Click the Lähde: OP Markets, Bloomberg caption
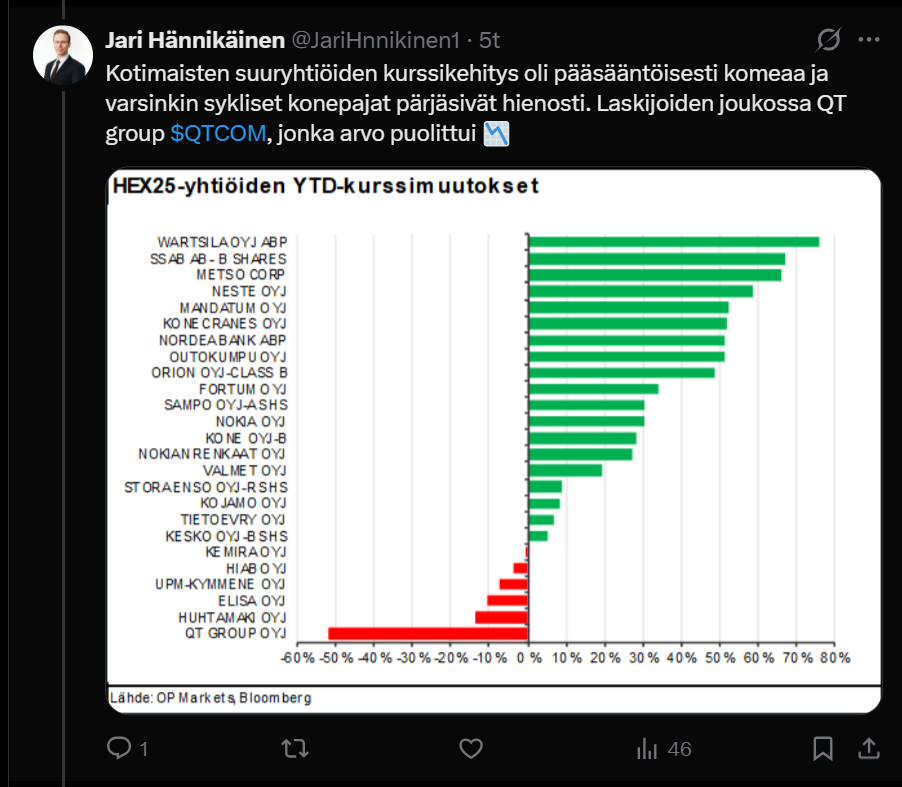The width and height of the screenshot is (902, 787). (x=211, y=697)
